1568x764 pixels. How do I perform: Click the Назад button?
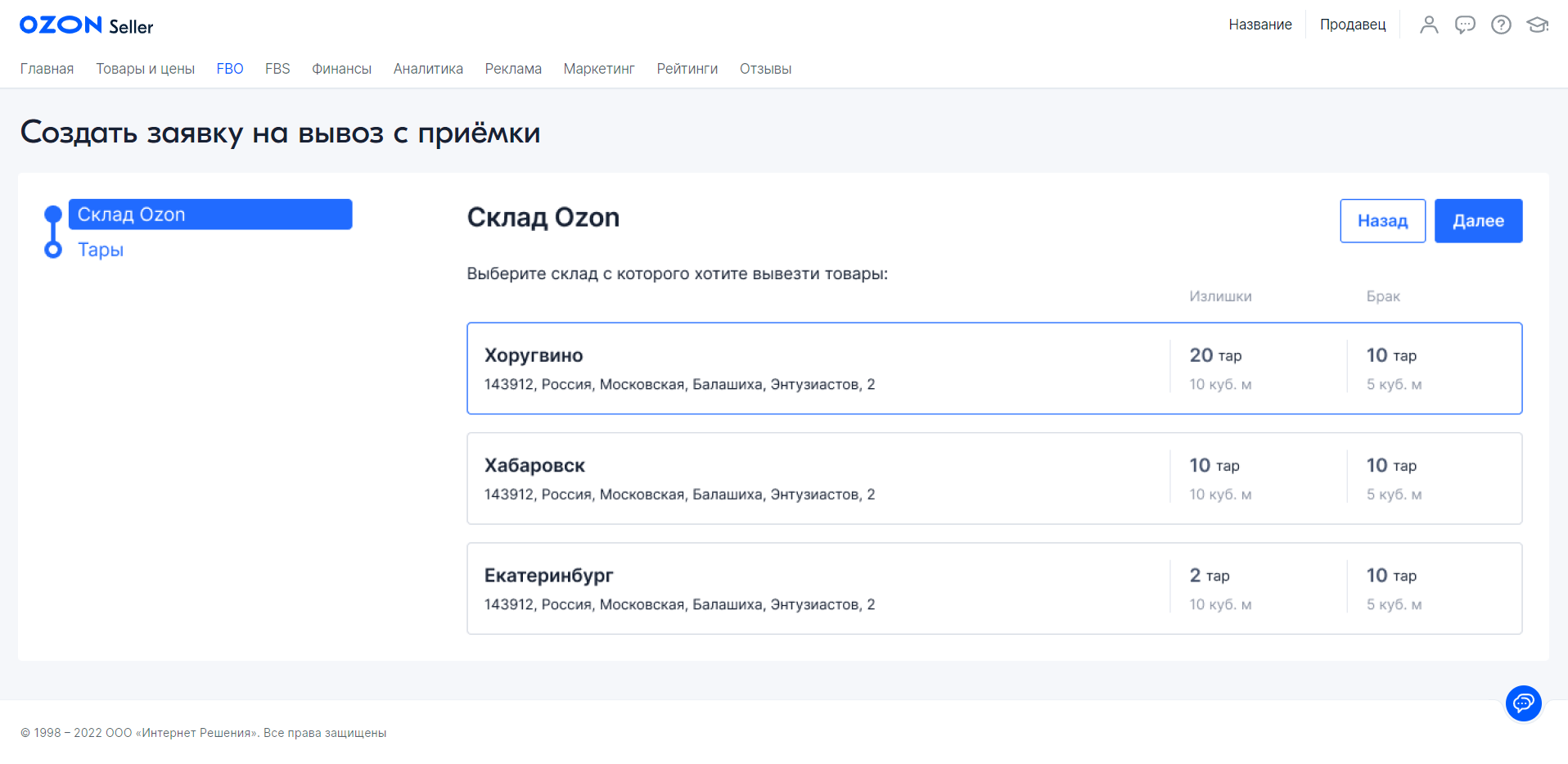point(1382,220)
